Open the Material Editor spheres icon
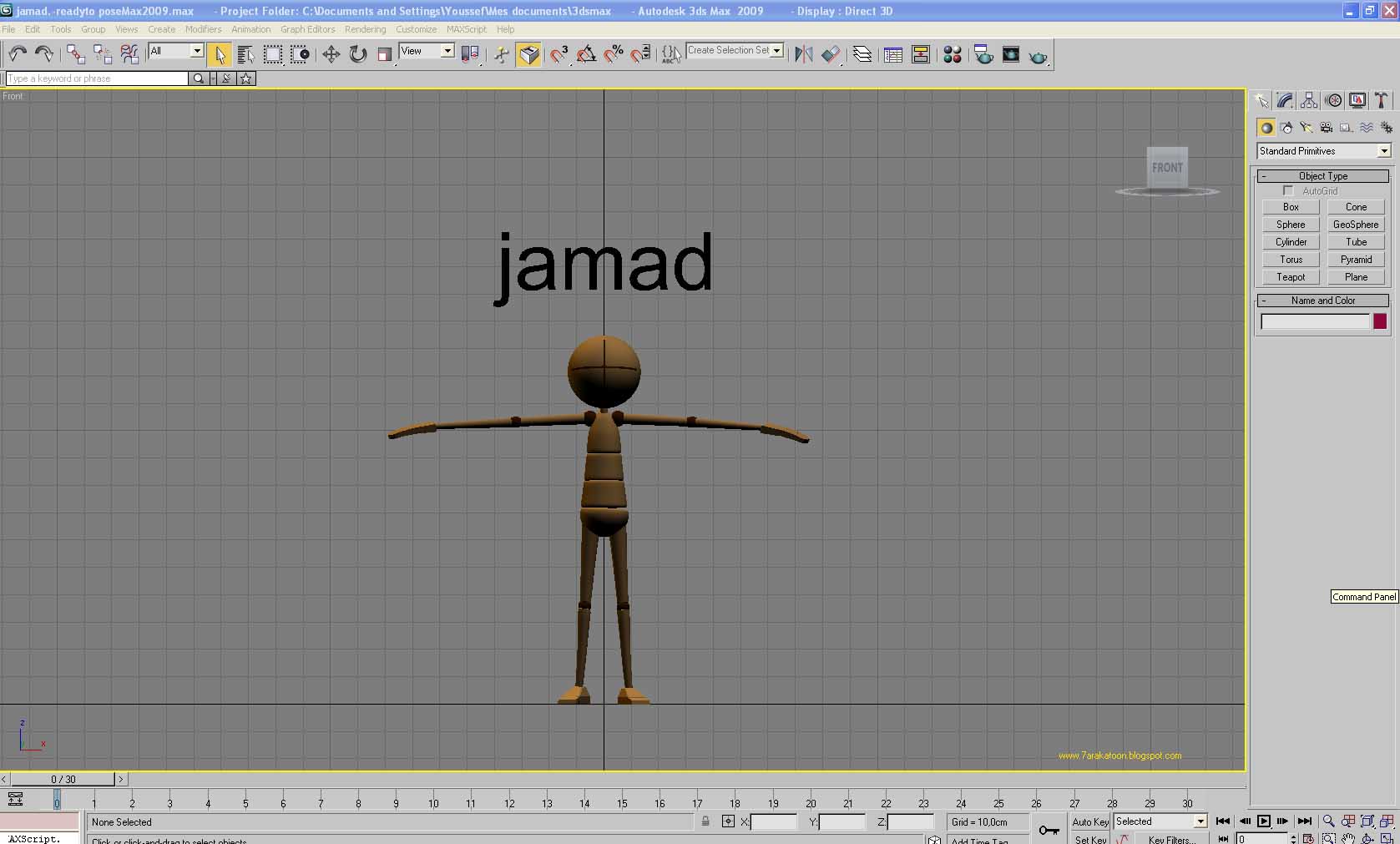Image resolution: width=1400 pixels, height=844 pixels. (953, 54)
